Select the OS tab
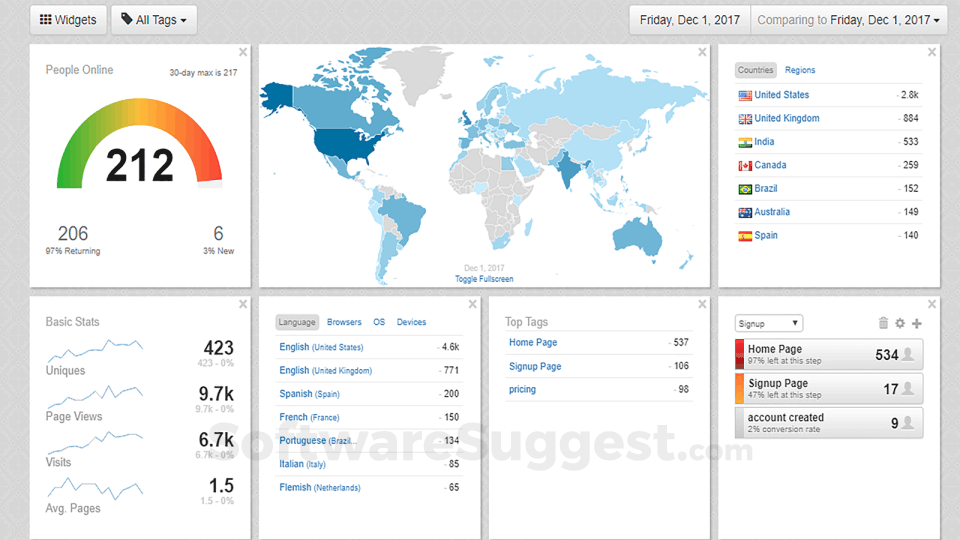 click(379, 322)
